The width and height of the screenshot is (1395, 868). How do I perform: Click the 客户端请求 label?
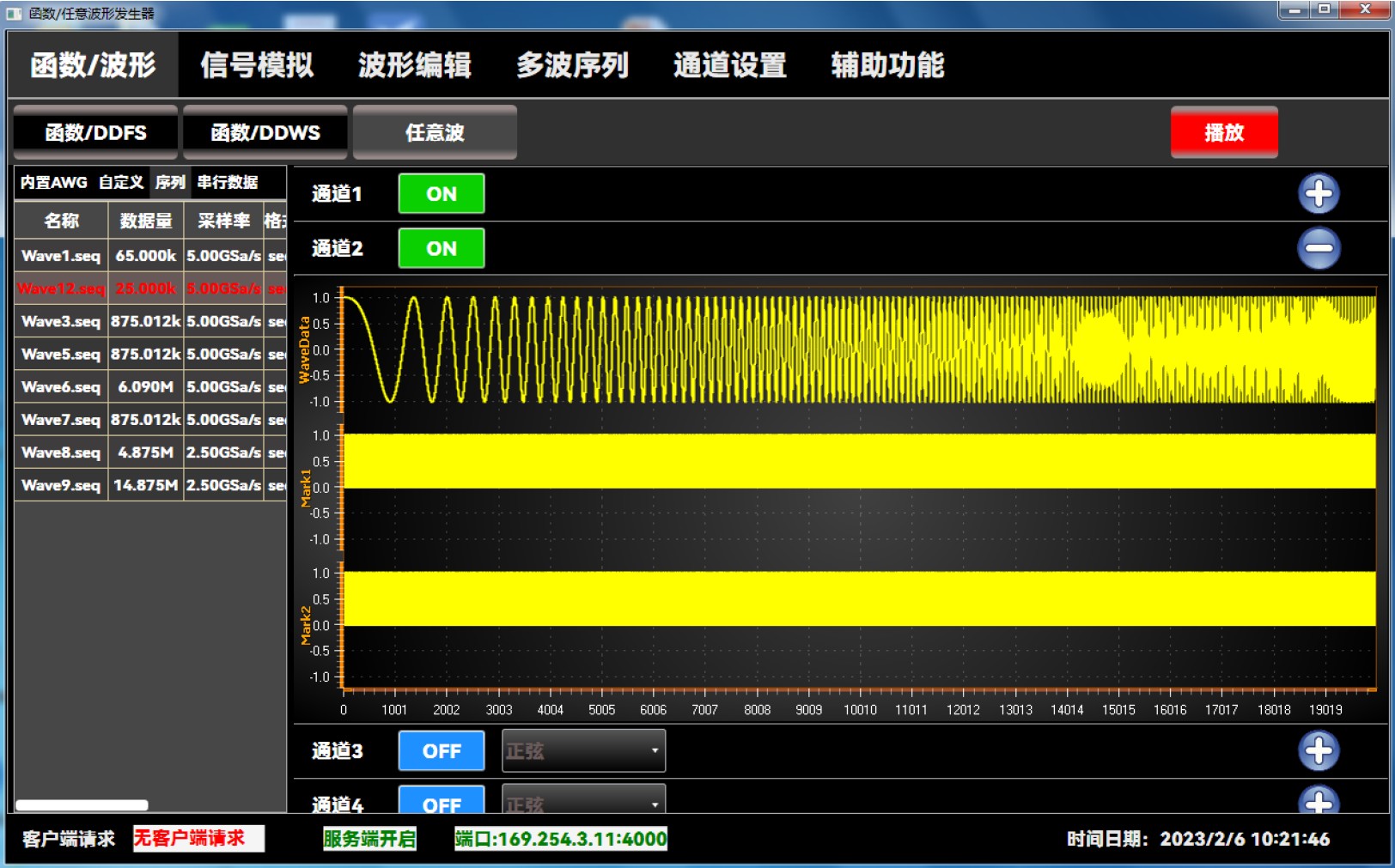[69, 839]
